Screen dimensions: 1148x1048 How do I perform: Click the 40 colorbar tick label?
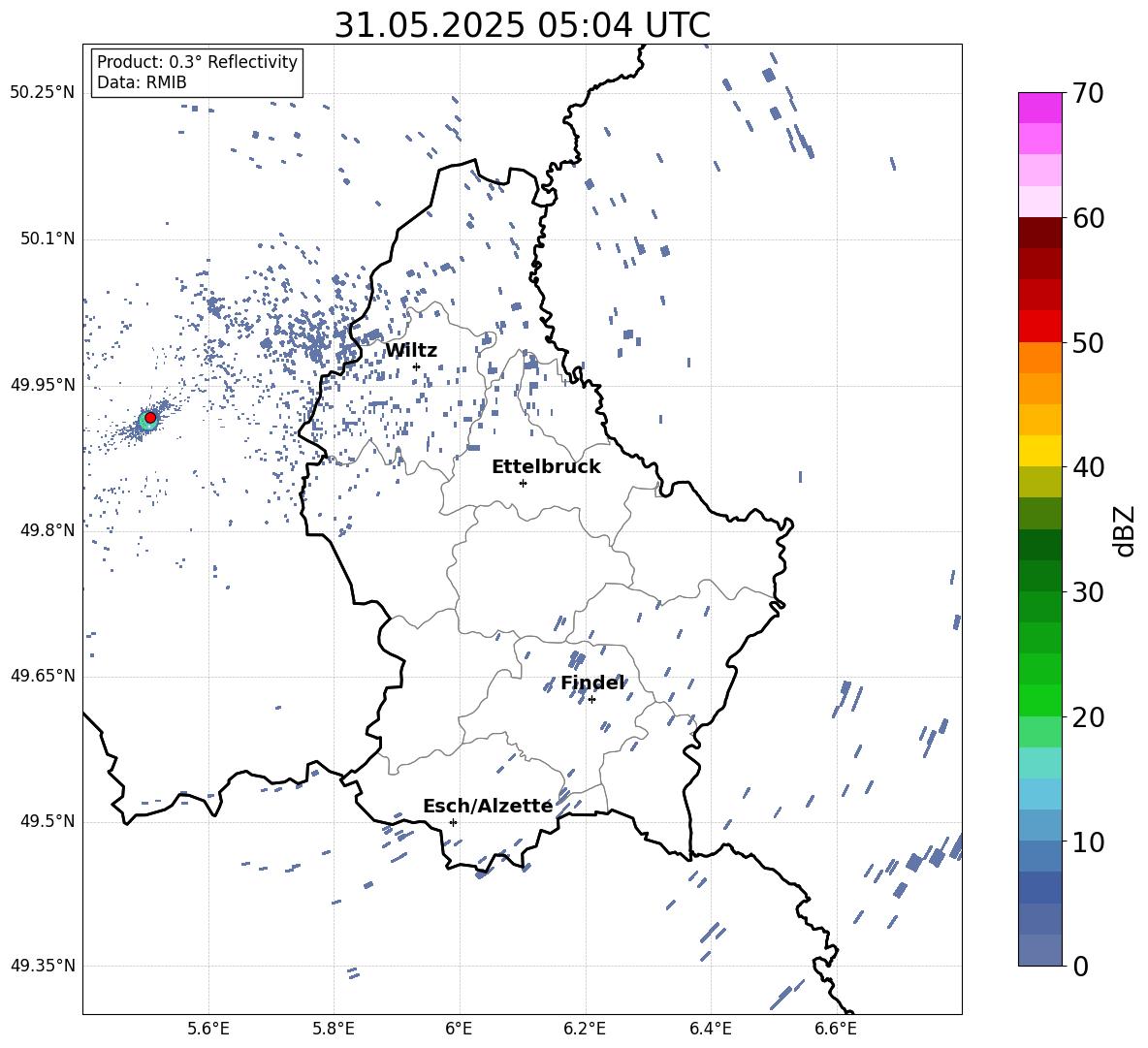click(1088, 467)
